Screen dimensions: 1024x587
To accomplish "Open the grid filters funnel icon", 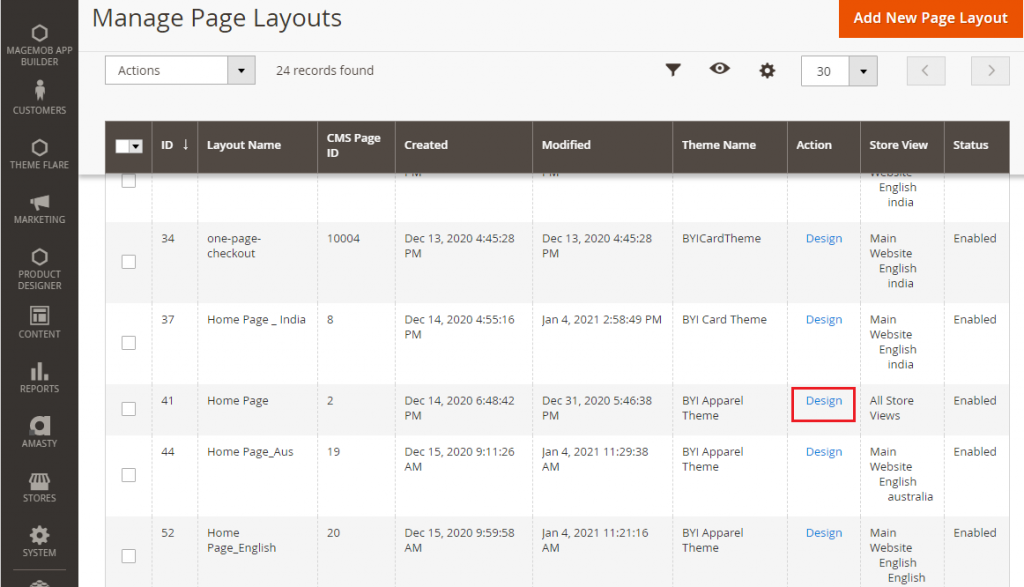I will point(673,71).
